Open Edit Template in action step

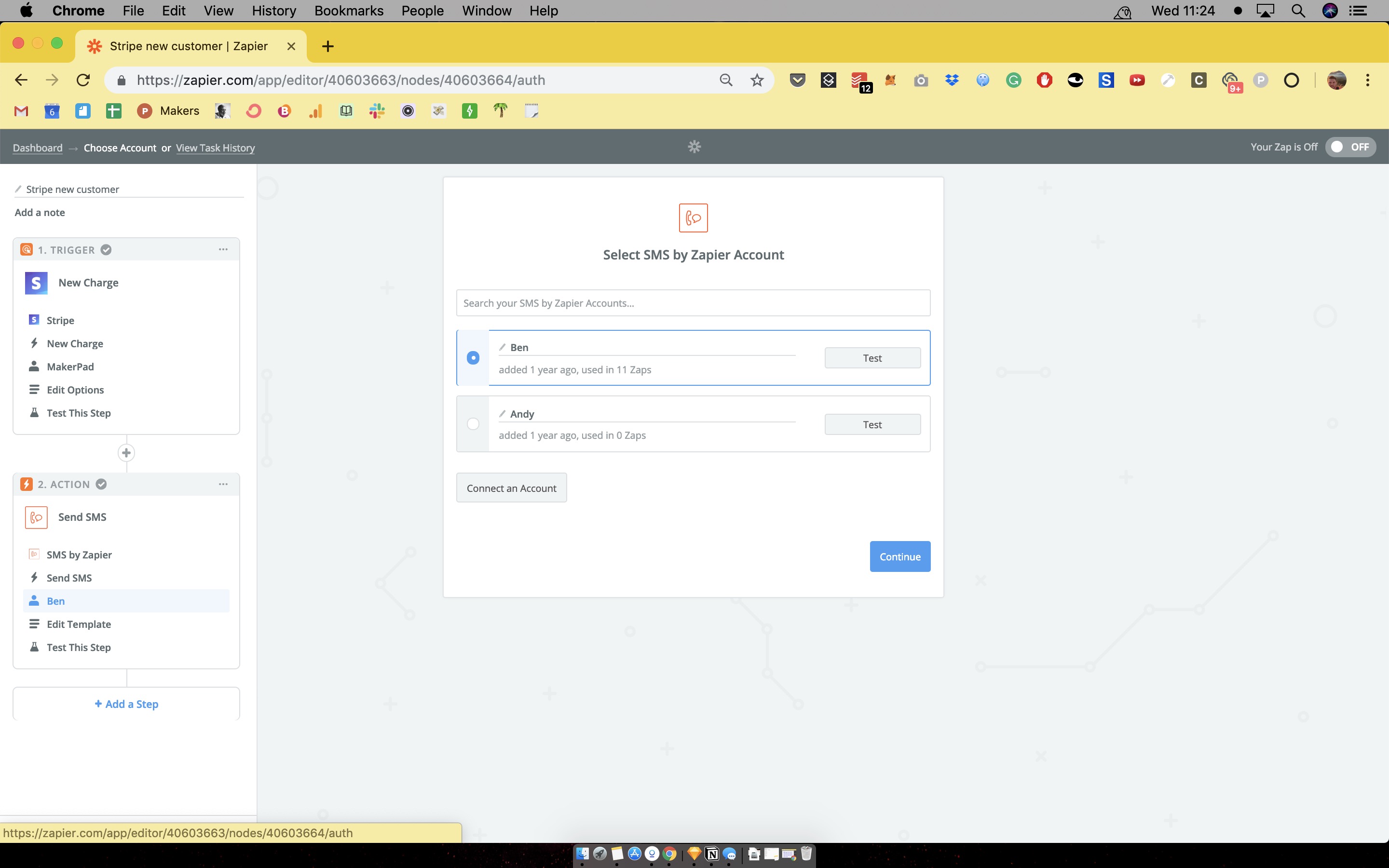point(126,624)
